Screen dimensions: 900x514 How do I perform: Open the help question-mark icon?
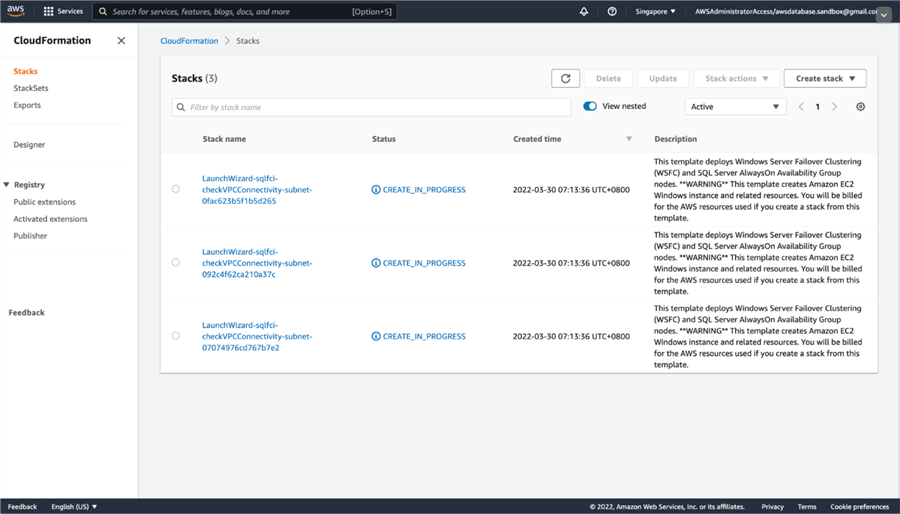pos(612,11)
